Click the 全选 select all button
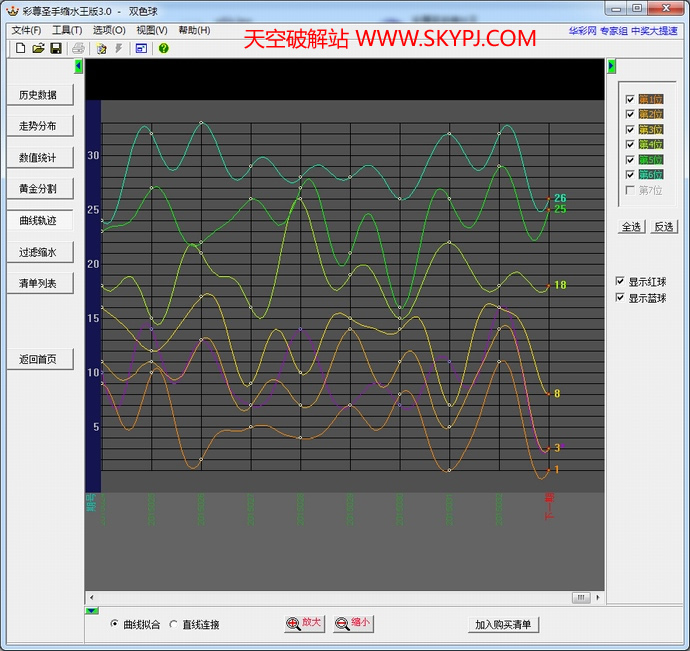The height and width of the screenshot is (651, 690). point(631,227)
